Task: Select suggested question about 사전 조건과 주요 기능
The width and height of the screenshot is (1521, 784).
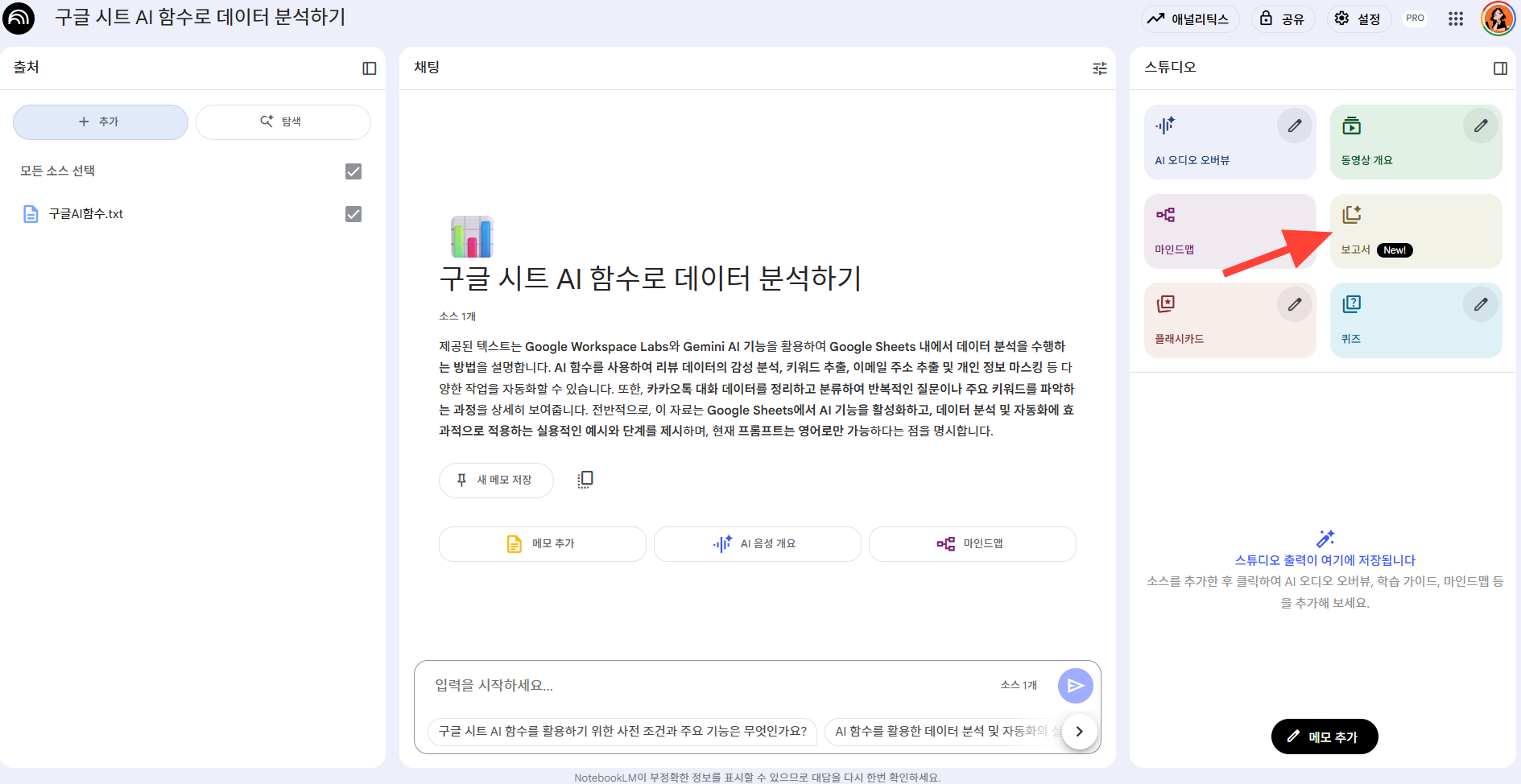Action: pos(622,732)
